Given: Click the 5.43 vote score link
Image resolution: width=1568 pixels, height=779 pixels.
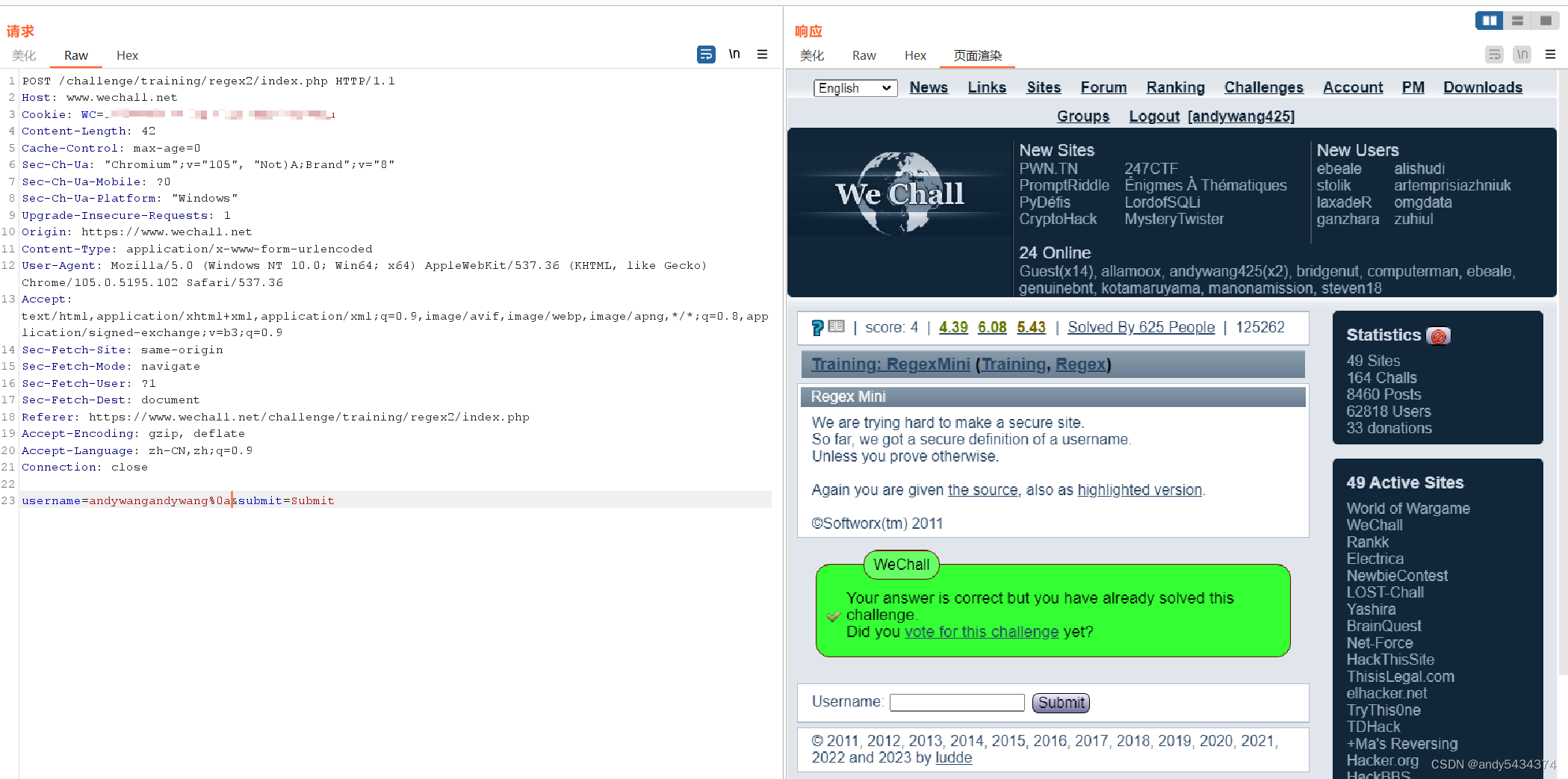Looking at the screenshot, I should 1031,327.
